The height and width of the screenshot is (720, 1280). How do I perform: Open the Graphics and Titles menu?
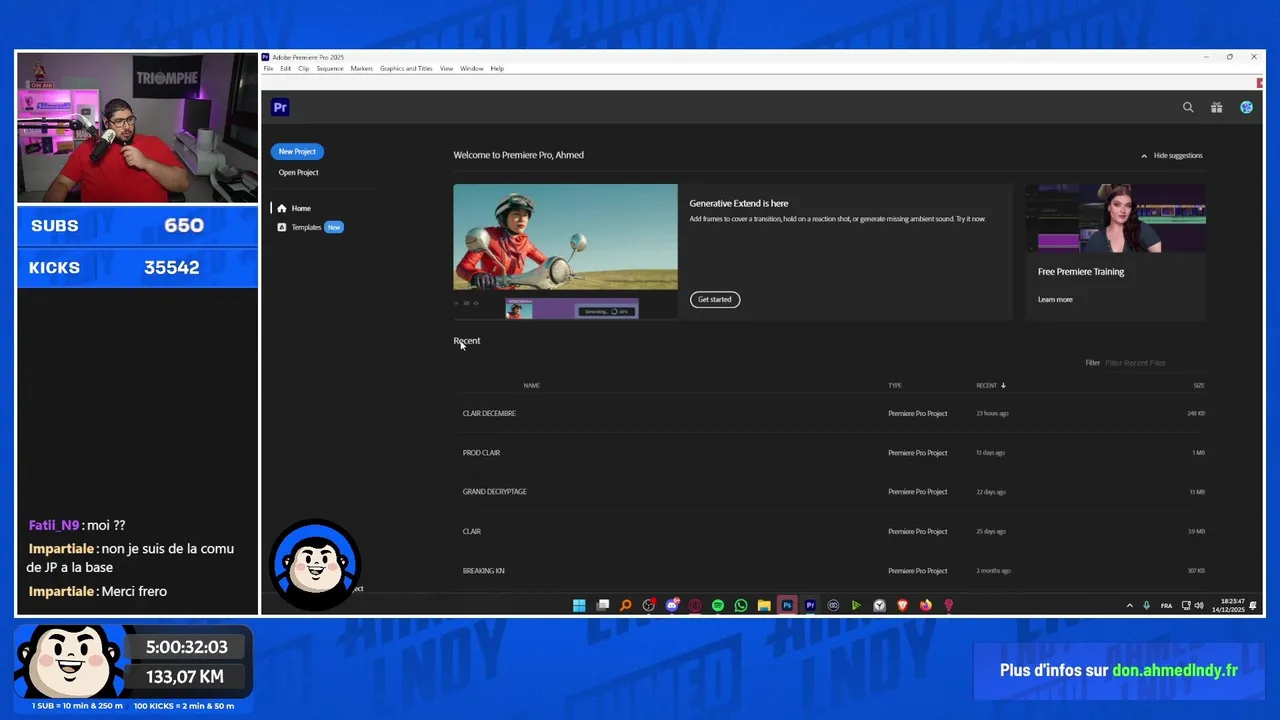pyautogui.click(x=406, y=68)
